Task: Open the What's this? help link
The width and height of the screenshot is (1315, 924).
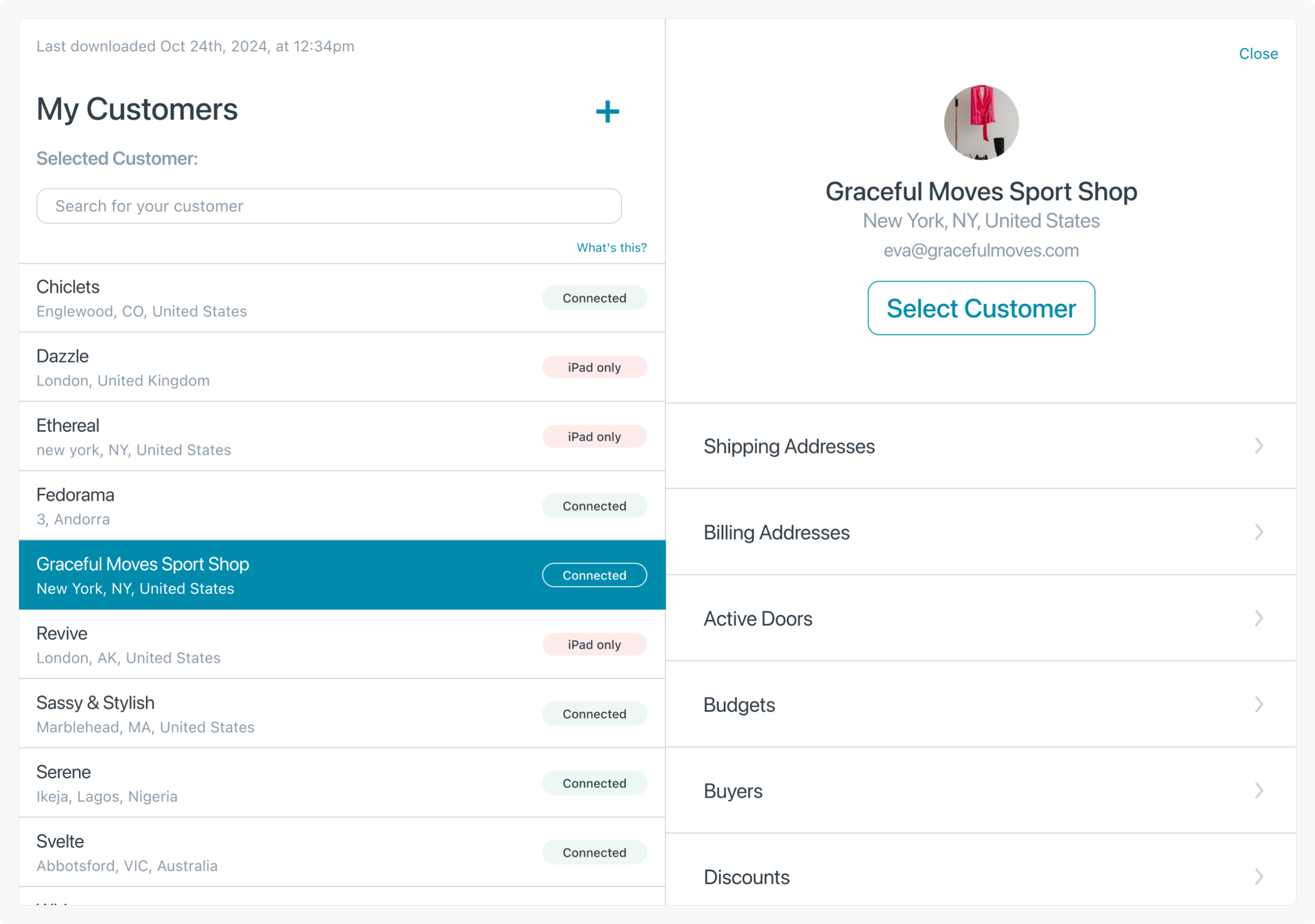Action: (x=611, y=247)
